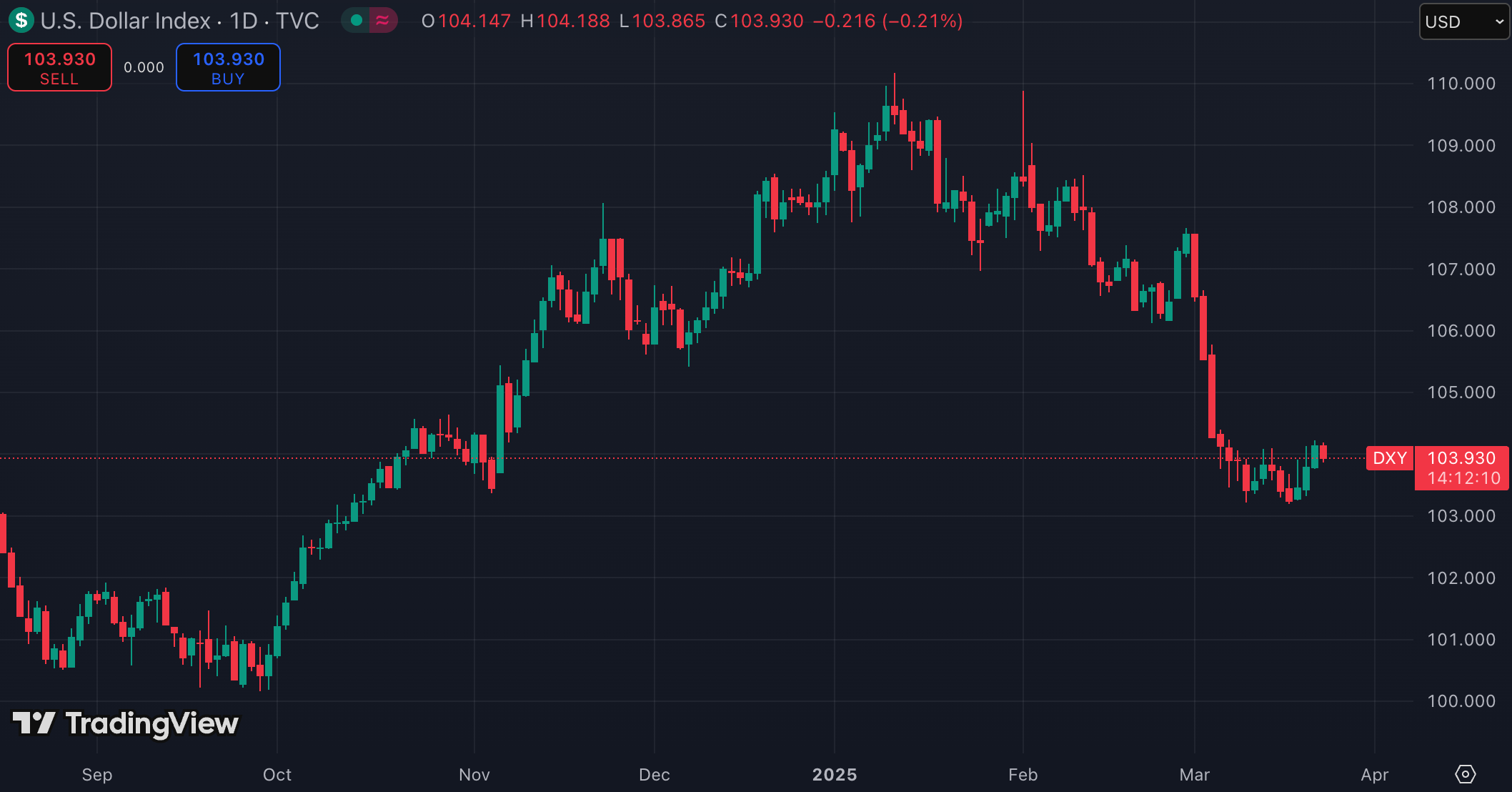The width and height of the screenshot is (1512, 792).
Task: Click the DXY price label tag
Action: tap(1389, 458)
